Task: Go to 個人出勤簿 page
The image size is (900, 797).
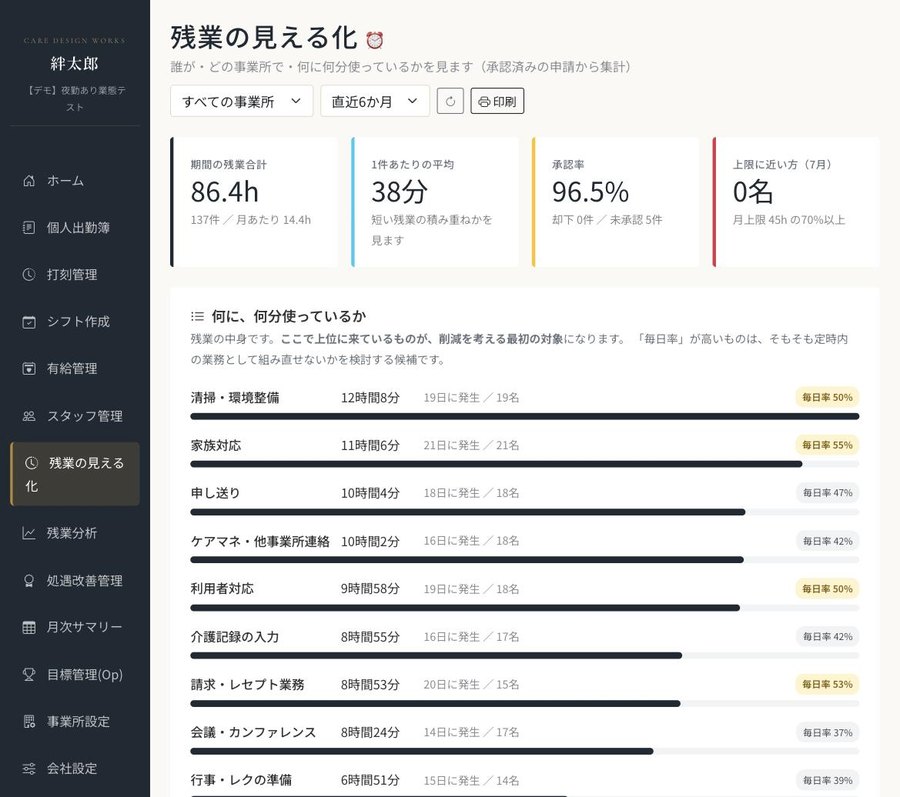Action: coord(78,228)
